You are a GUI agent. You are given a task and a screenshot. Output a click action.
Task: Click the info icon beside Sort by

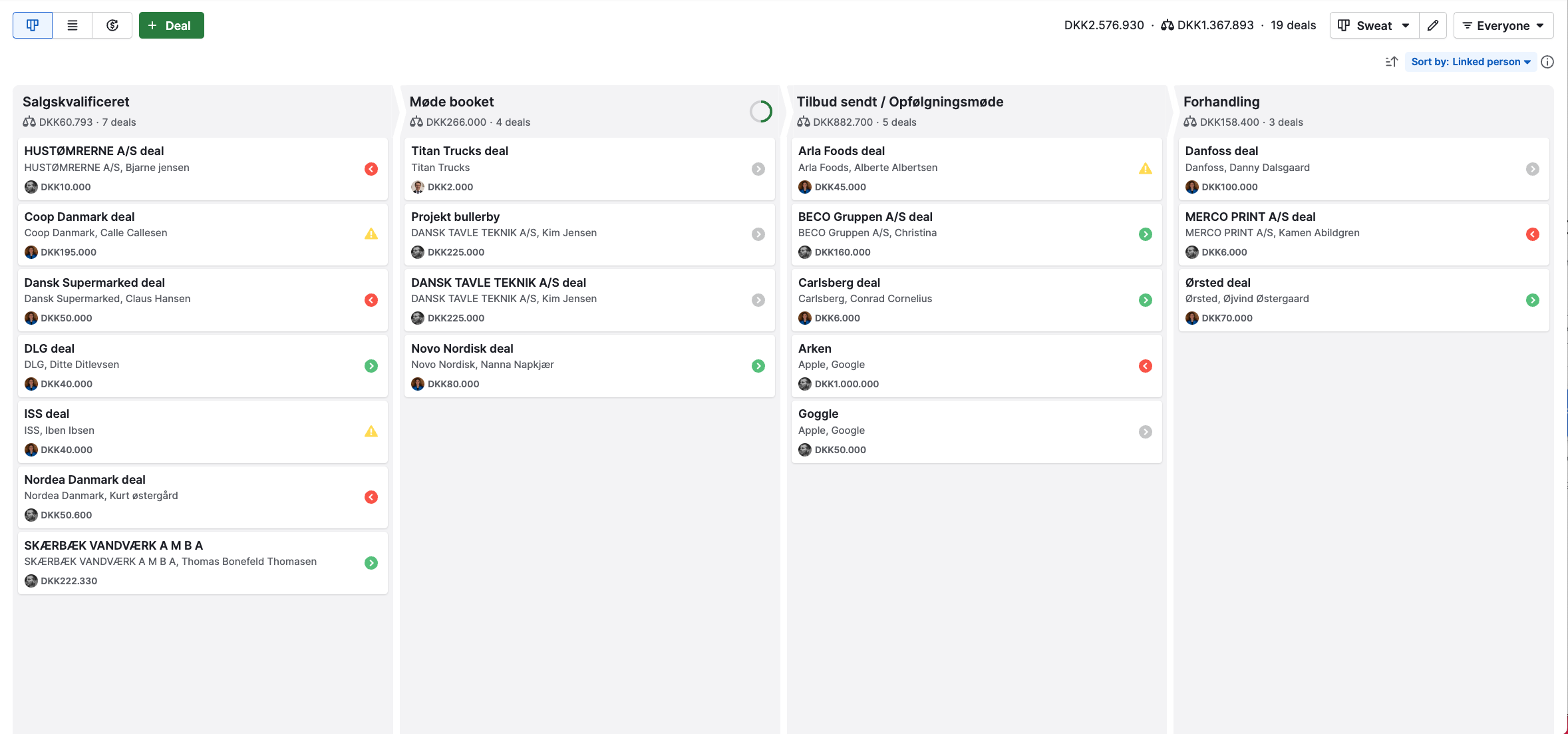(x=1547, y=62)
